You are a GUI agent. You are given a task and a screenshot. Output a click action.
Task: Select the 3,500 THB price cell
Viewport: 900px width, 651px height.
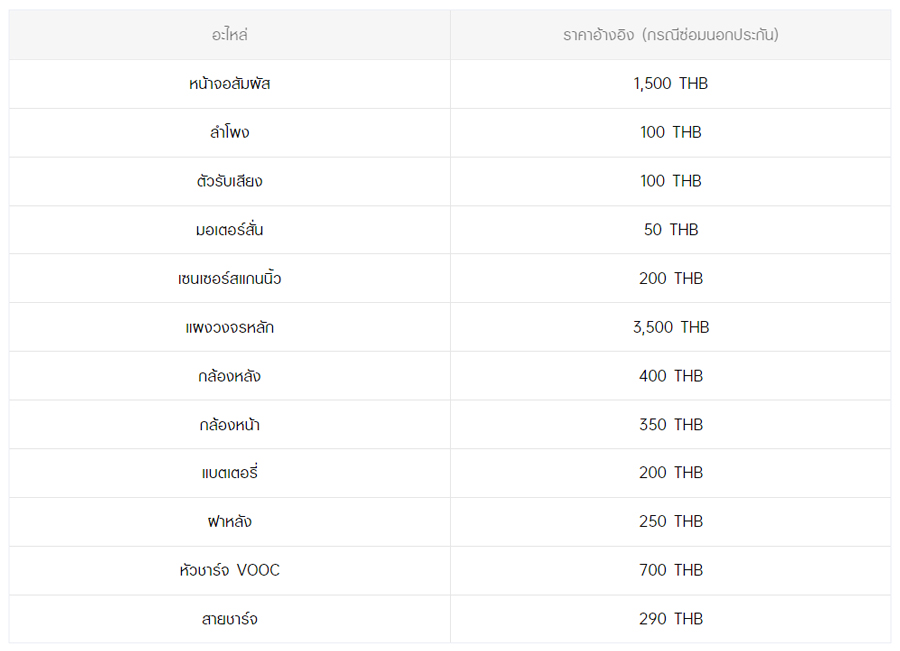(671, 327)
